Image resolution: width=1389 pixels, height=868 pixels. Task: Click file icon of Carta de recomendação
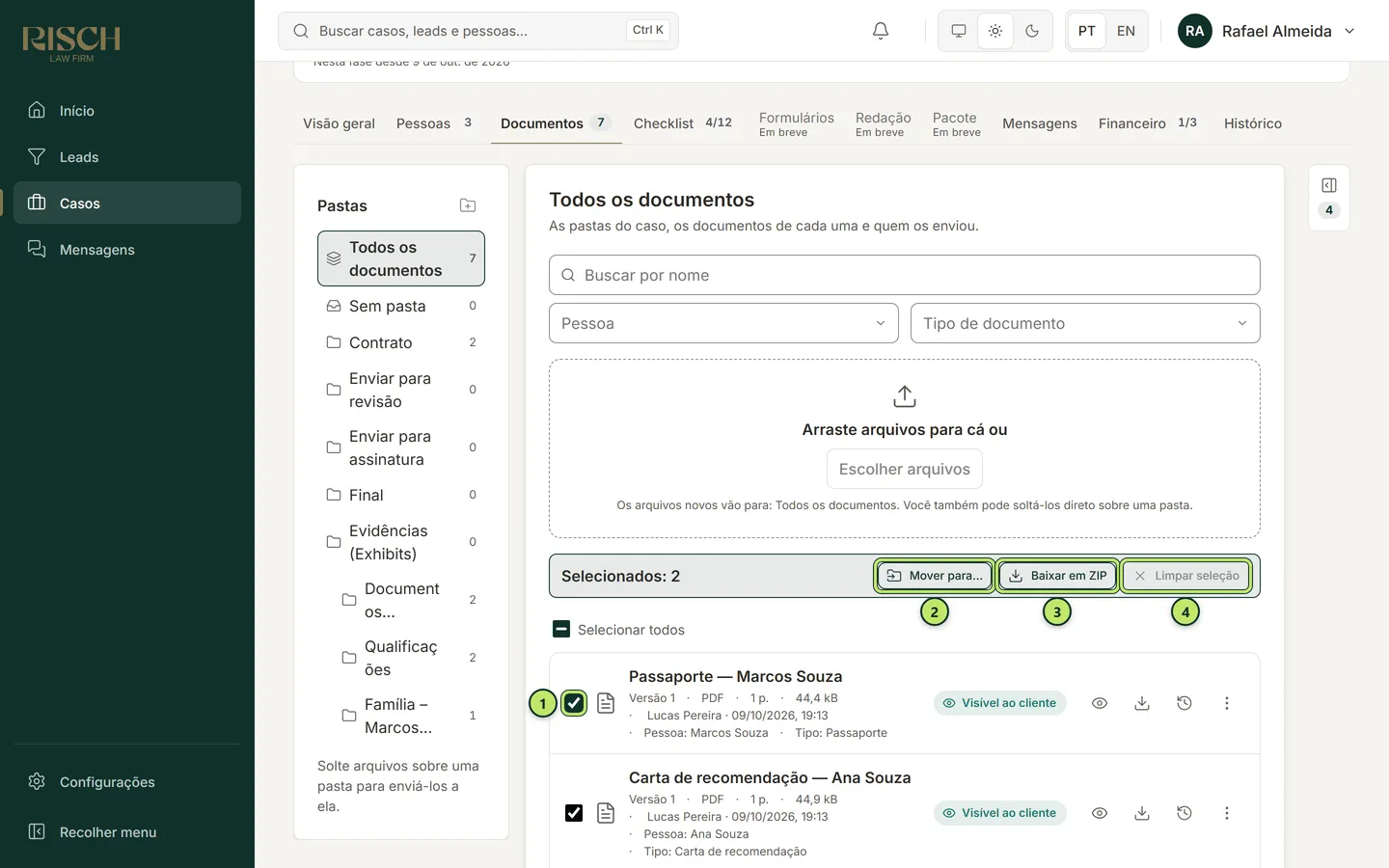pos(606,813)
